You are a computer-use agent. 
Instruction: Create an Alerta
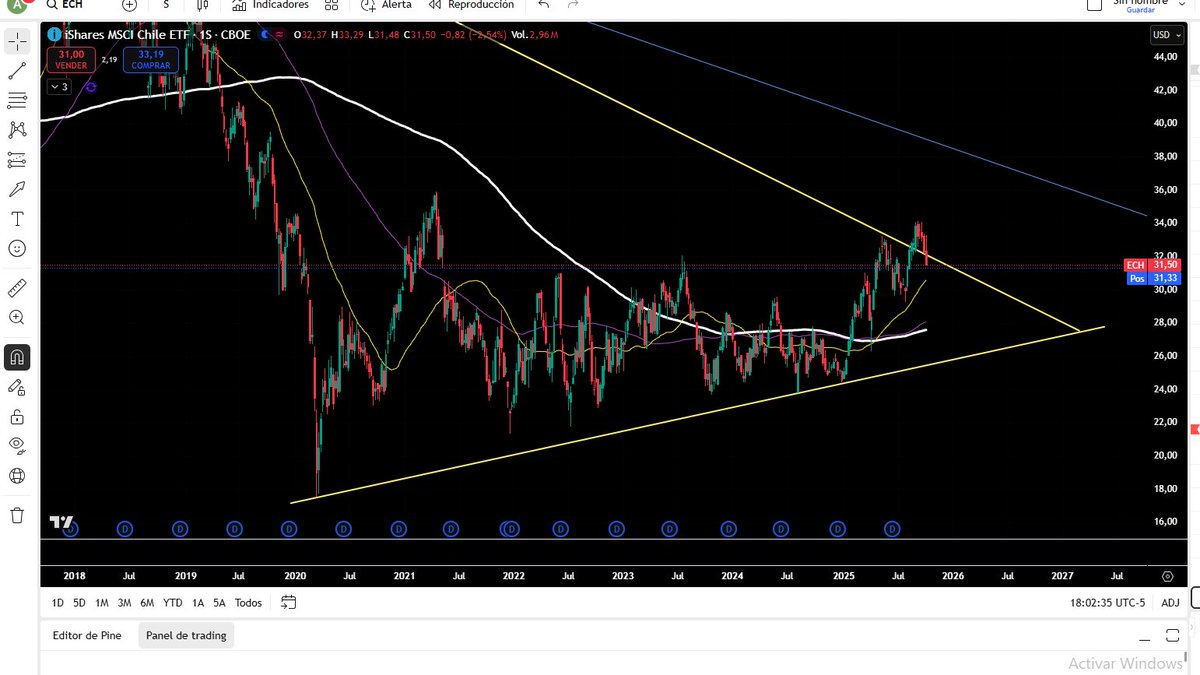[388, 5]
